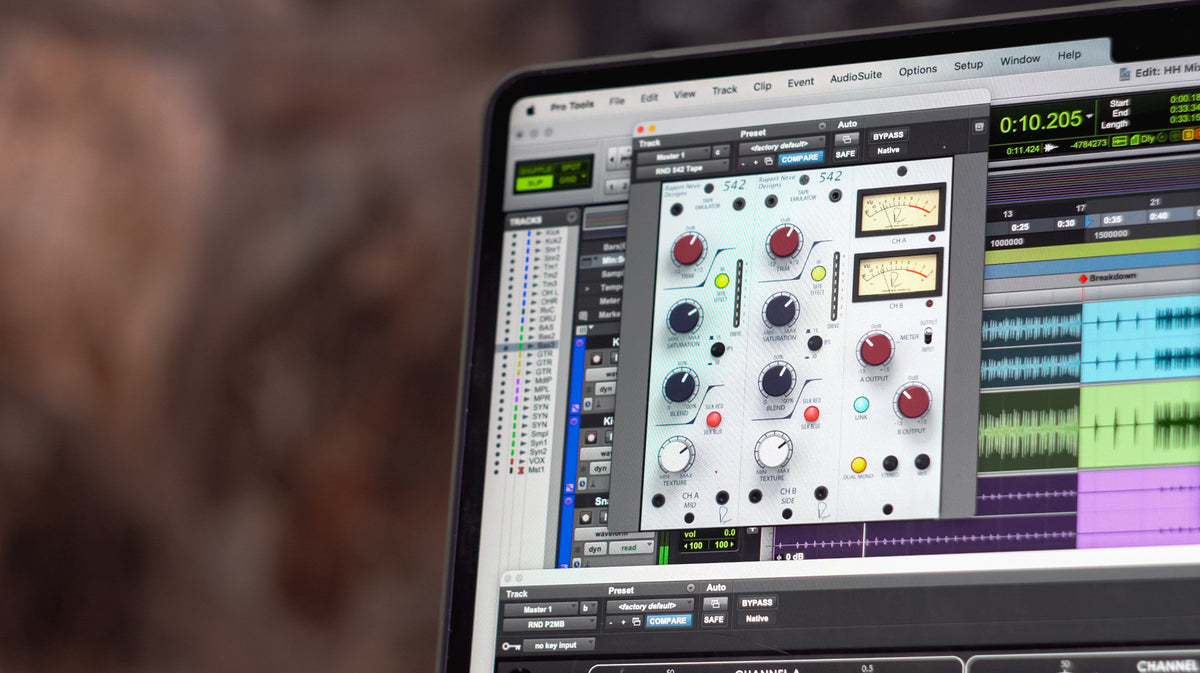The width and height of the screenshot is (1200, 673).
Task: Open the insert position 'b' selector in P2MB window
Action: (587, 608)
